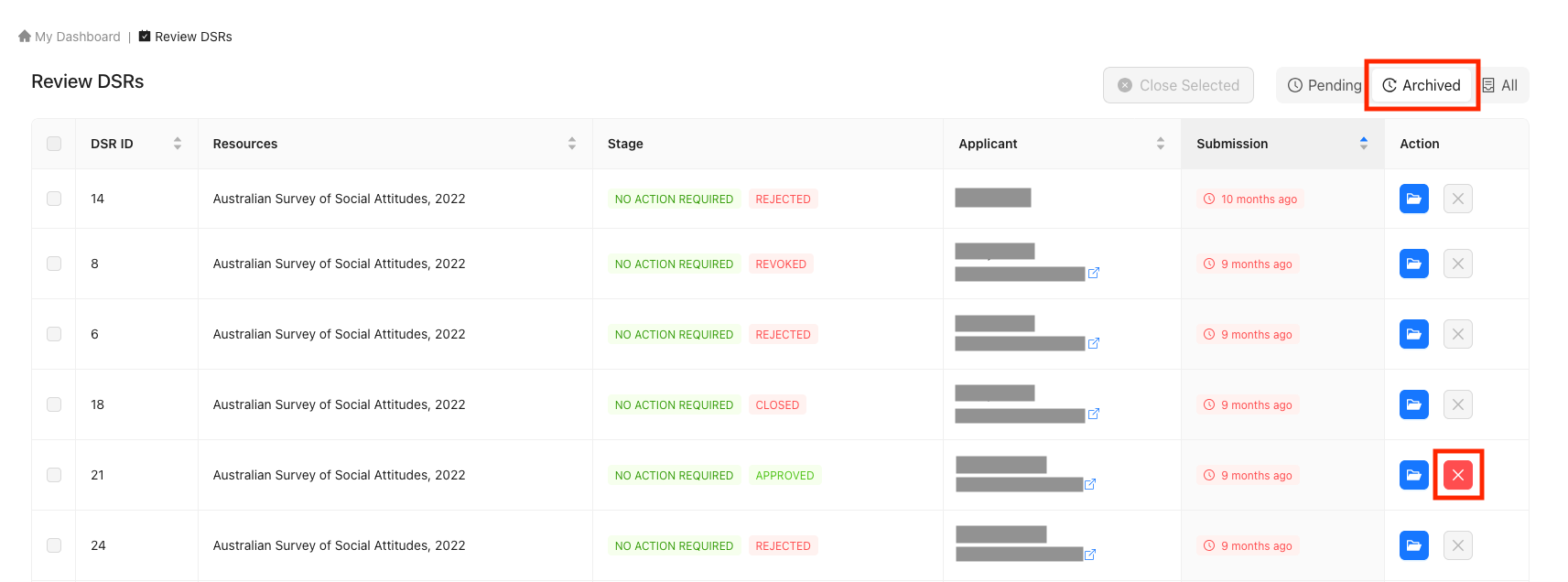Click resource name in the DSR 18 row

[x=339, y=404]
